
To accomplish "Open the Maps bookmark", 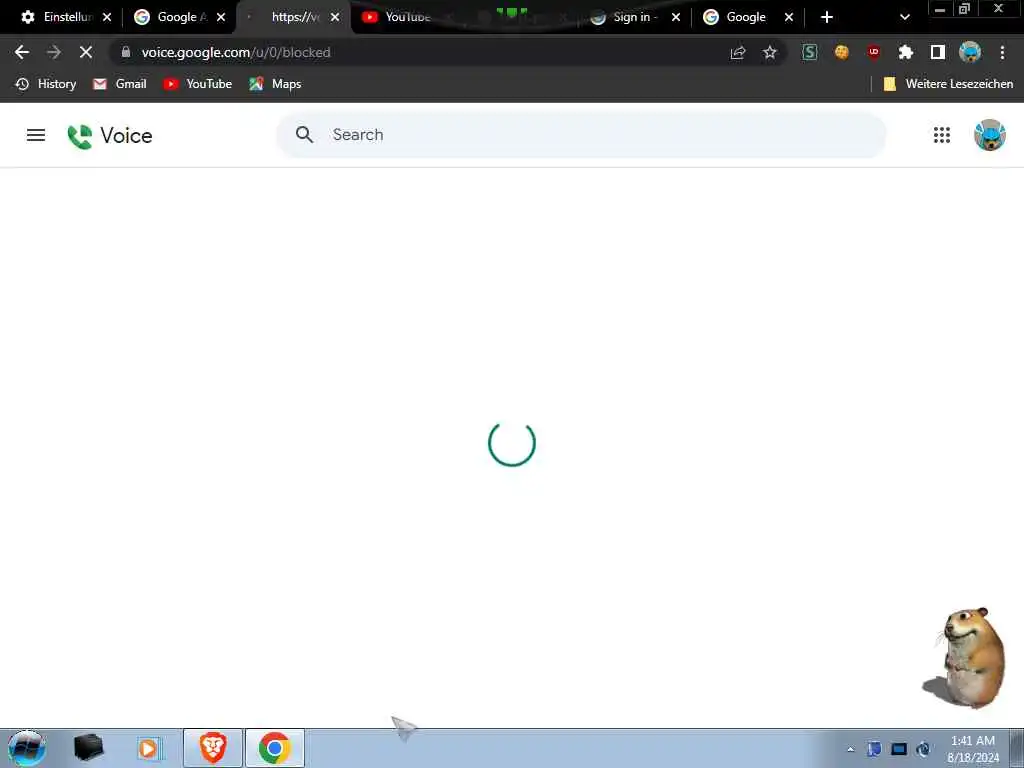I will (275, 84).
